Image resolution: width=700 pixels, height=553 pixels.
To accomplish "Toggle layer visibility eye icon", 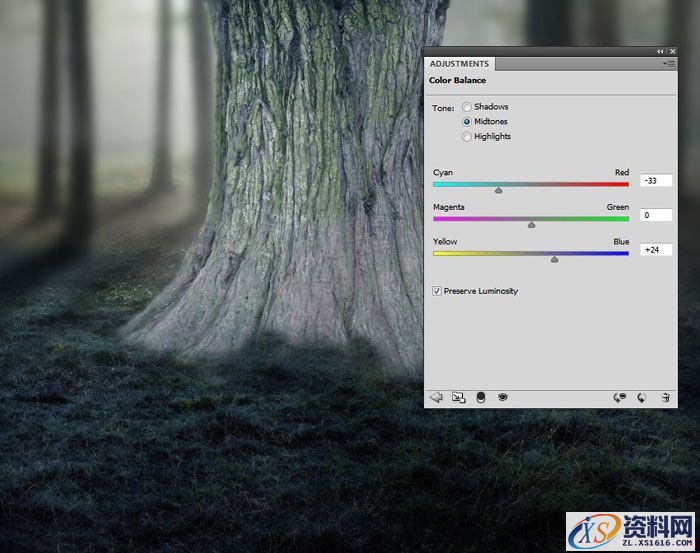I will point(503,397).
